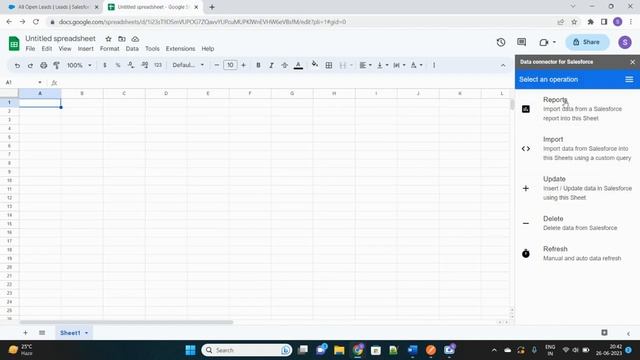Viewport: 640px width, 360px height.
Task: Click the Share button
Action: pyautogui.click(x=587, y=42)
